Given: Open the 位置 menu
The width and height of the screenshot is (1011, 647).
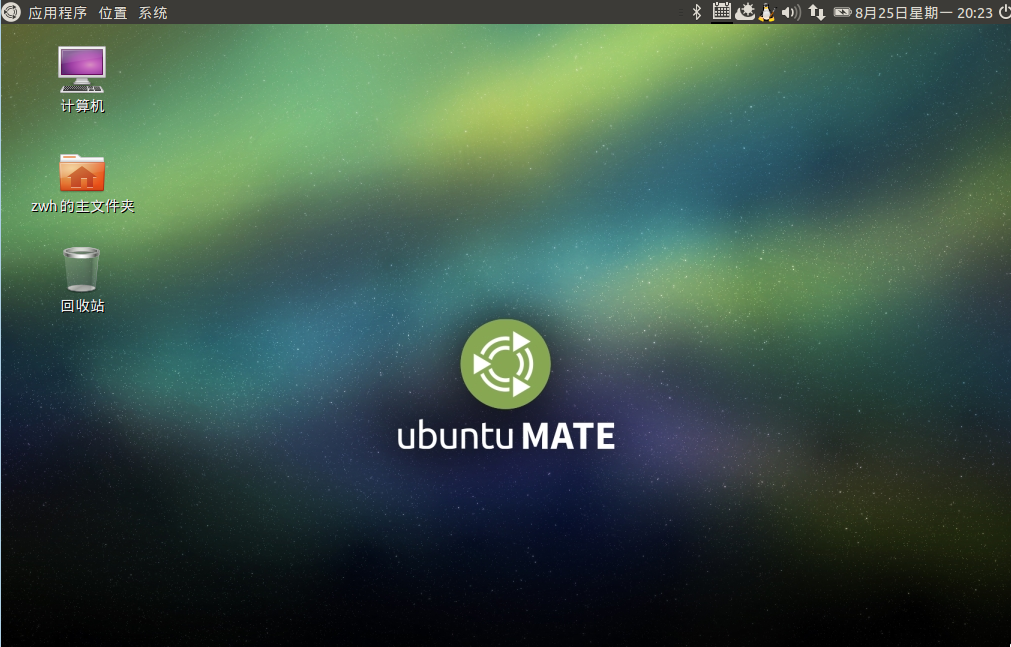Looking at the screenshot, I should tap(113, 13).
